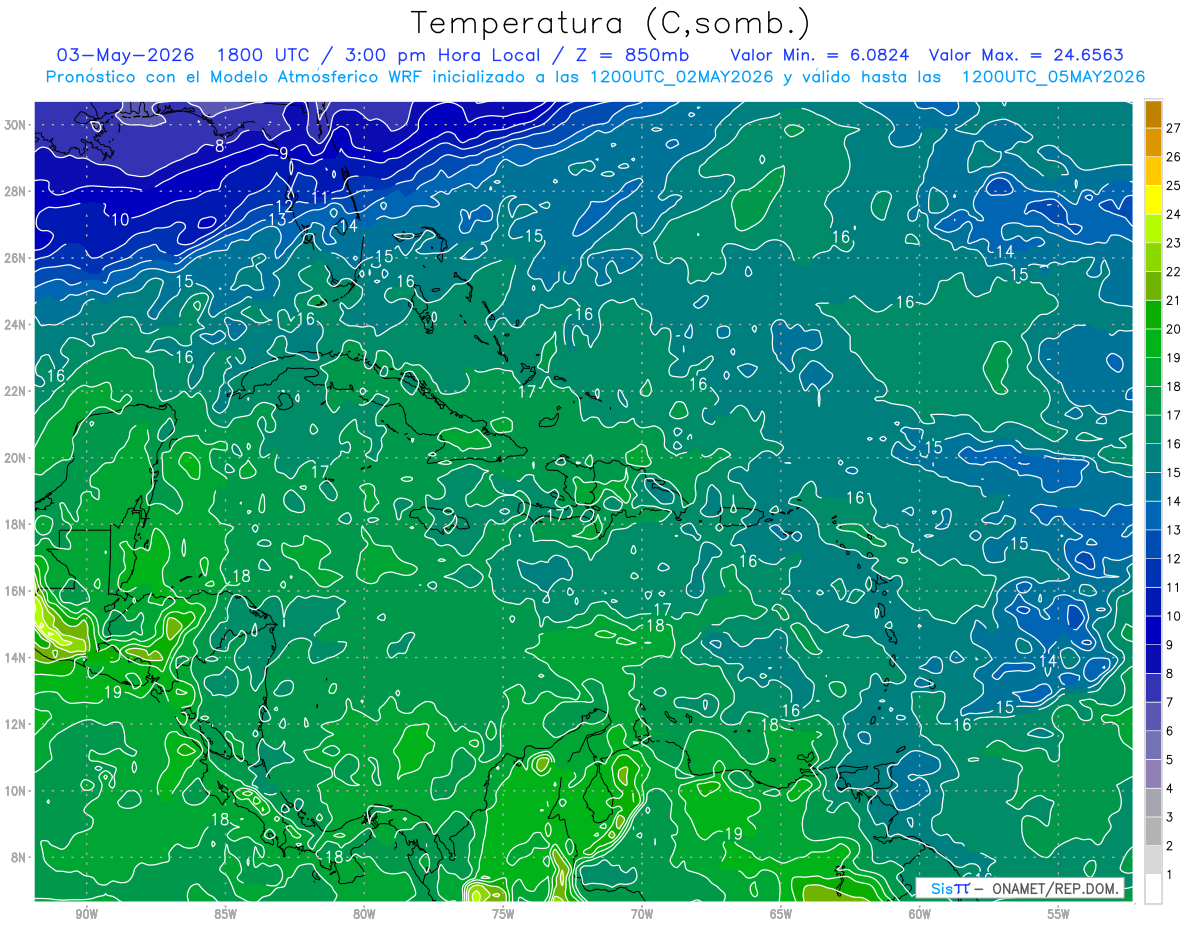Screen dimensions: 1200x927
Task: Click the 30N latitude axis label
Action: pos(16,124)
